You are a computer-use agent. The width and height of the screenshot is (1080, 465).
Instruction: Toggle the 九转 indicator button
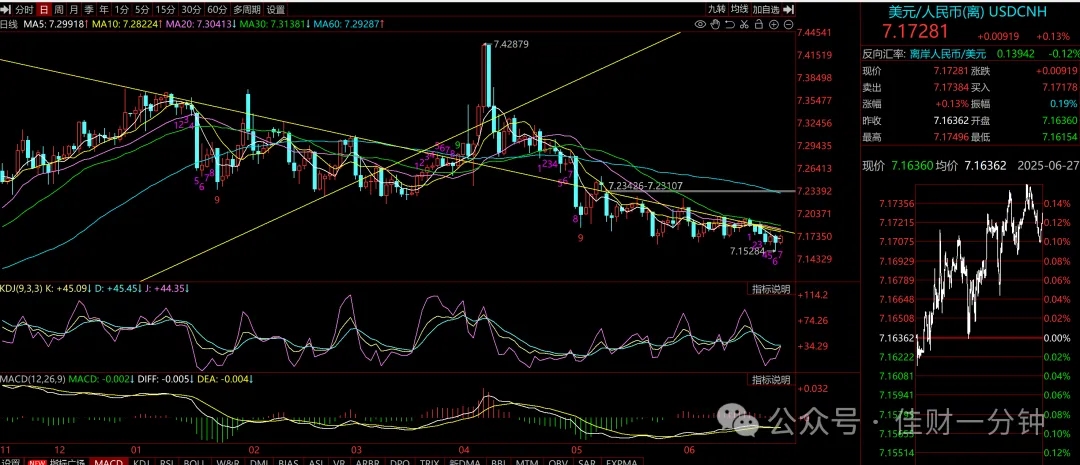coord(717,10)
